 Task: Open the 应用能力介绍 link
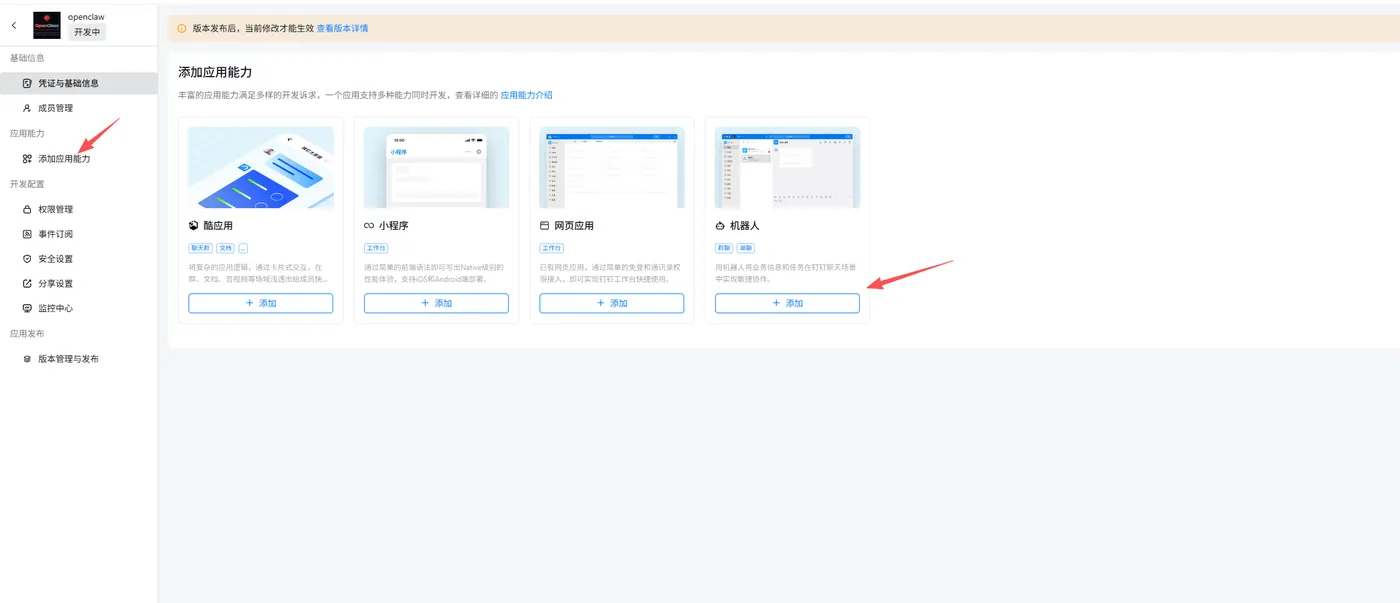tap(526, 94)
